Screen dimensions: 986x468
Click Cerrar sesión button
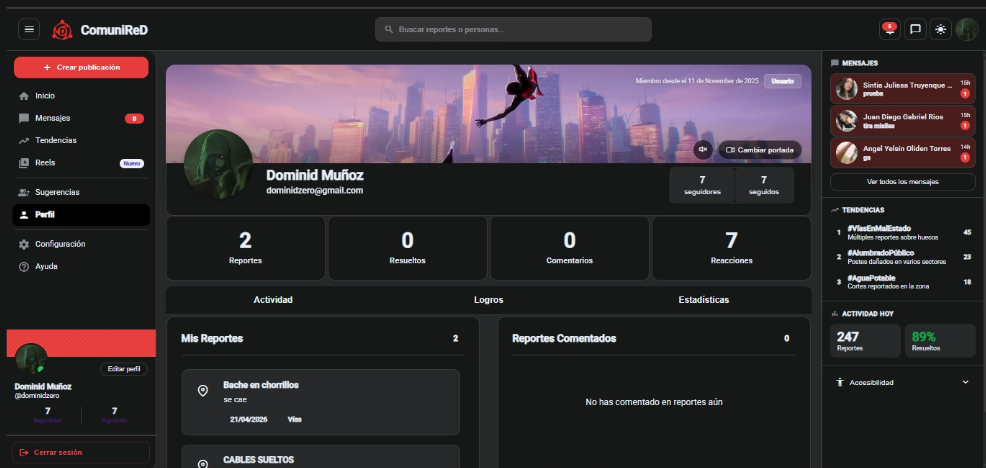[81, 452]
